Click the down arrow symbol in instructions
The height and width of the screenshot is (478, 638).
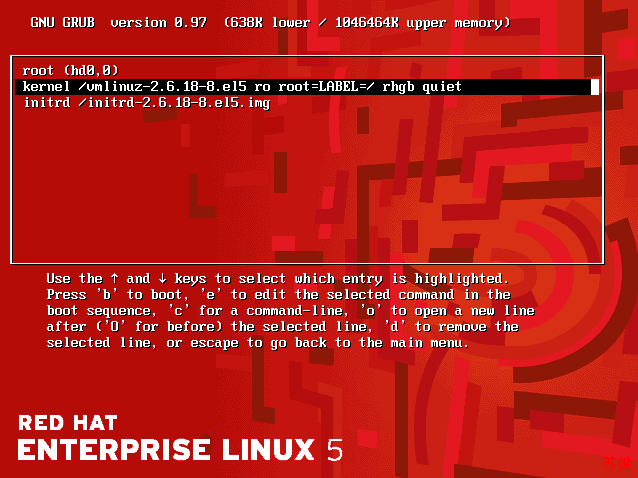pos(162,279)
